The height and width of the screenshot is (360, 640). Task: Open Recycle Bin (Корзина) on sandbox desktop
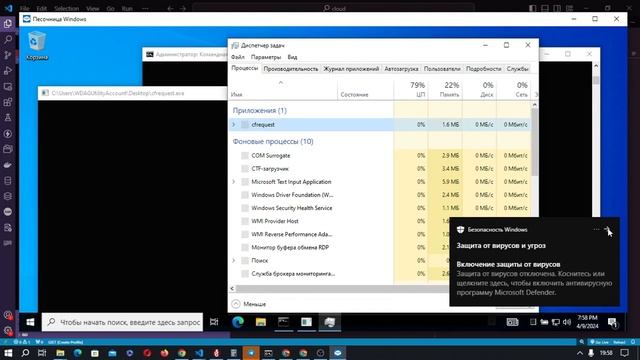(37, 46)
